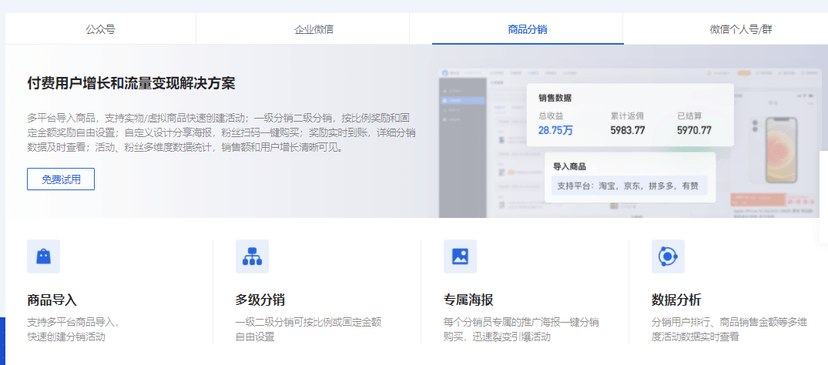Click the picture icon above 专属海报
Viewport: 828px width, 365px height.
tap(460, 256)
